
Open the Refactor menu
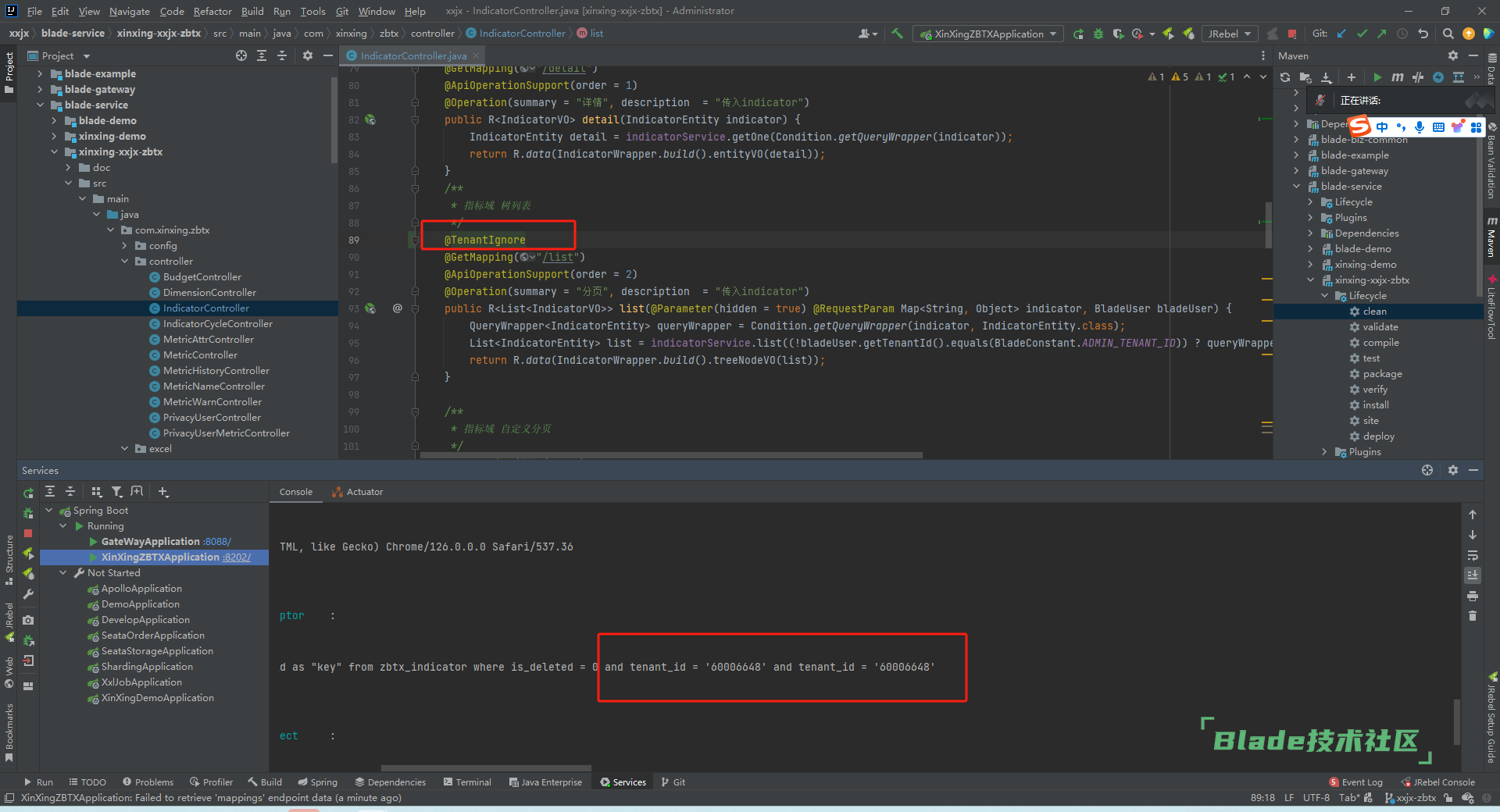pos(212,11)
